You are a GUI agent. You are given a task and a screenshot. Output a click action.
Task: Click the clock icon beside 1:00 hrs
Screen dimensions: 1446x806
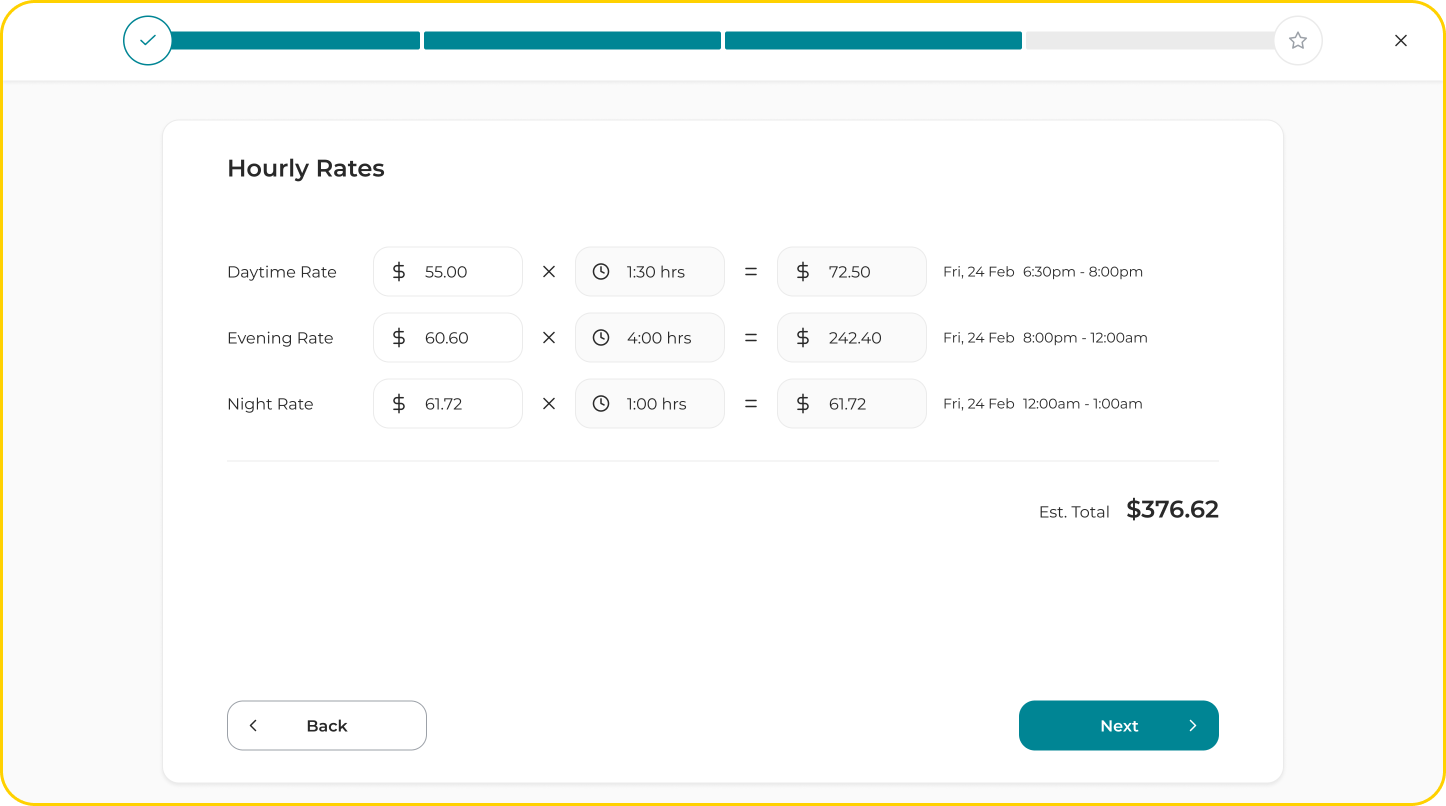click(601, 404)
